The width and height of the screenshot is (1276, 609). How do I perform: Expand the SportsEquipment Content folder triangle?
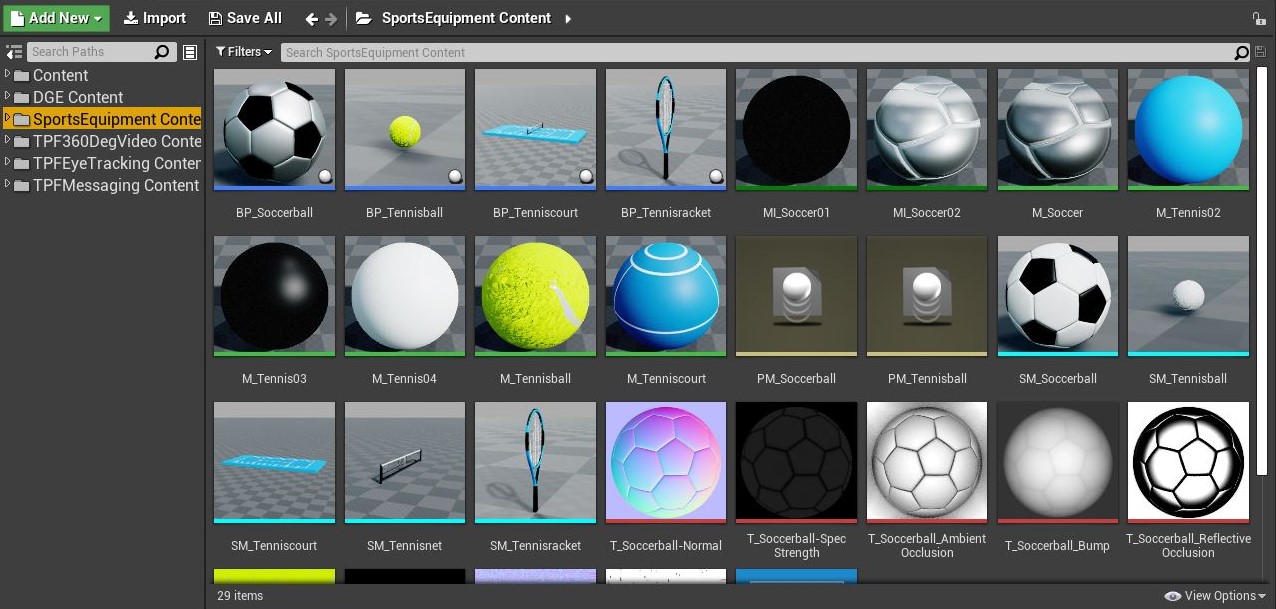click(x=8, y=119)
